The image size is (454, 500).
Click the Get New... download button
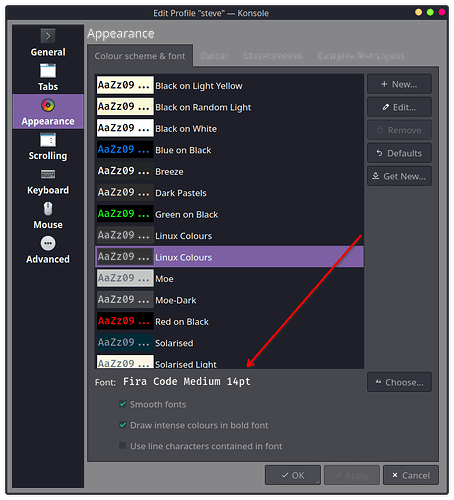coord(399,176)
